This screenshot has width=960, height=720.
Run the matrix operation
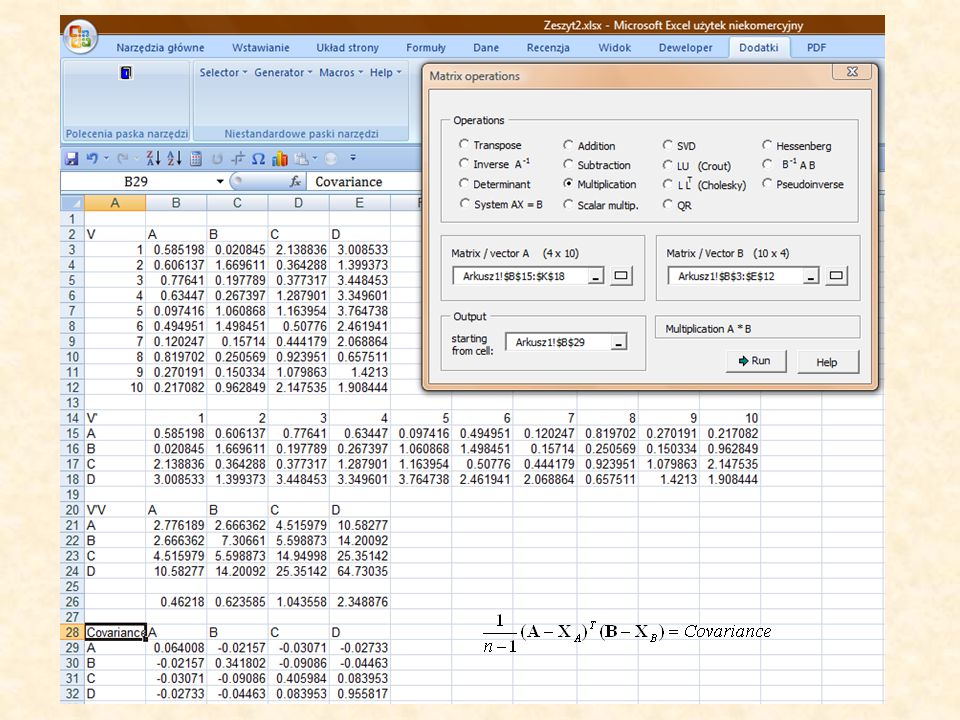pos(756,361)
